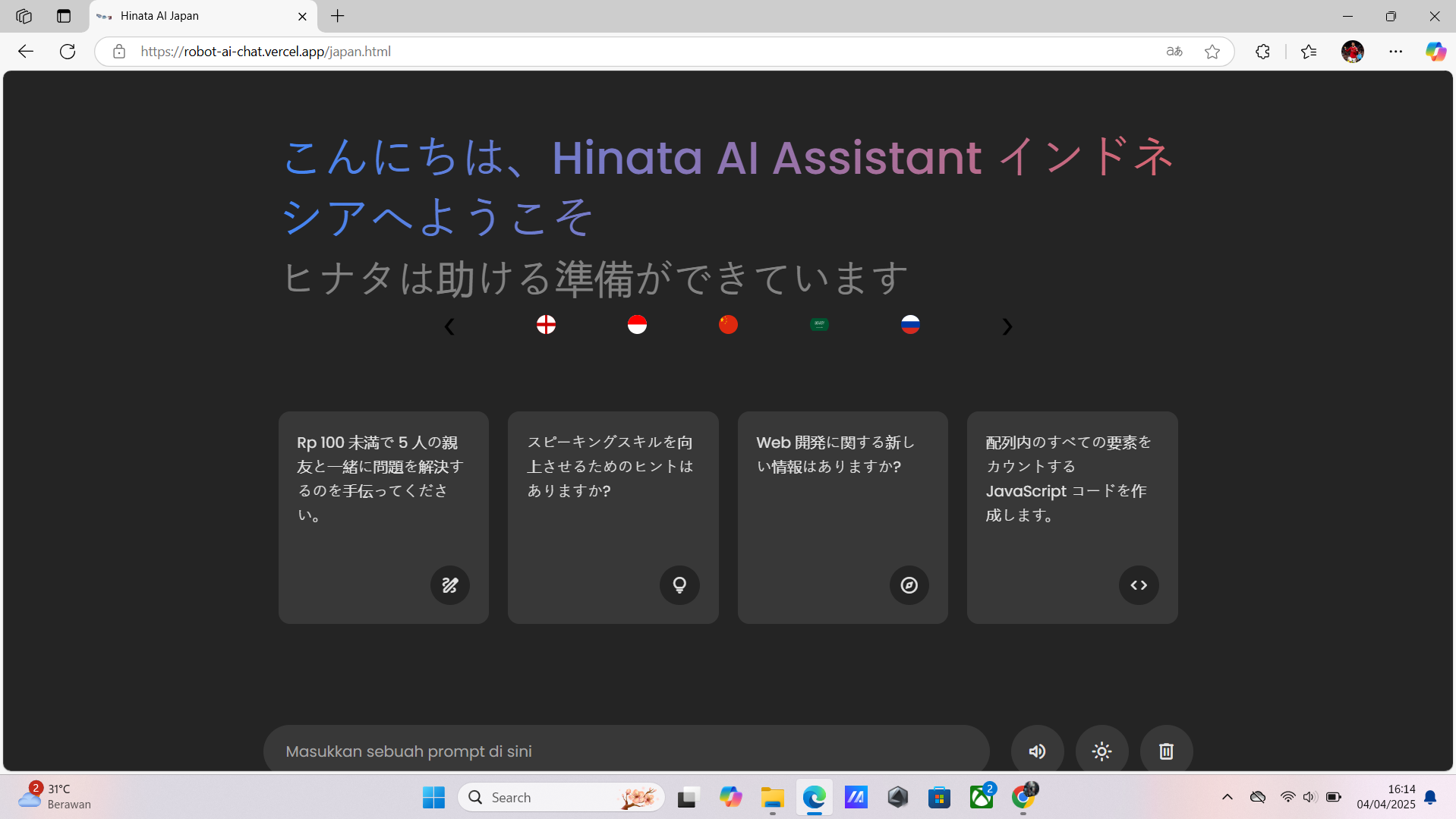Screen dimensions: 1456x819
Task: Open File Explorer from the taskbar
Action: pyautogui.click(x=773, y=797)
